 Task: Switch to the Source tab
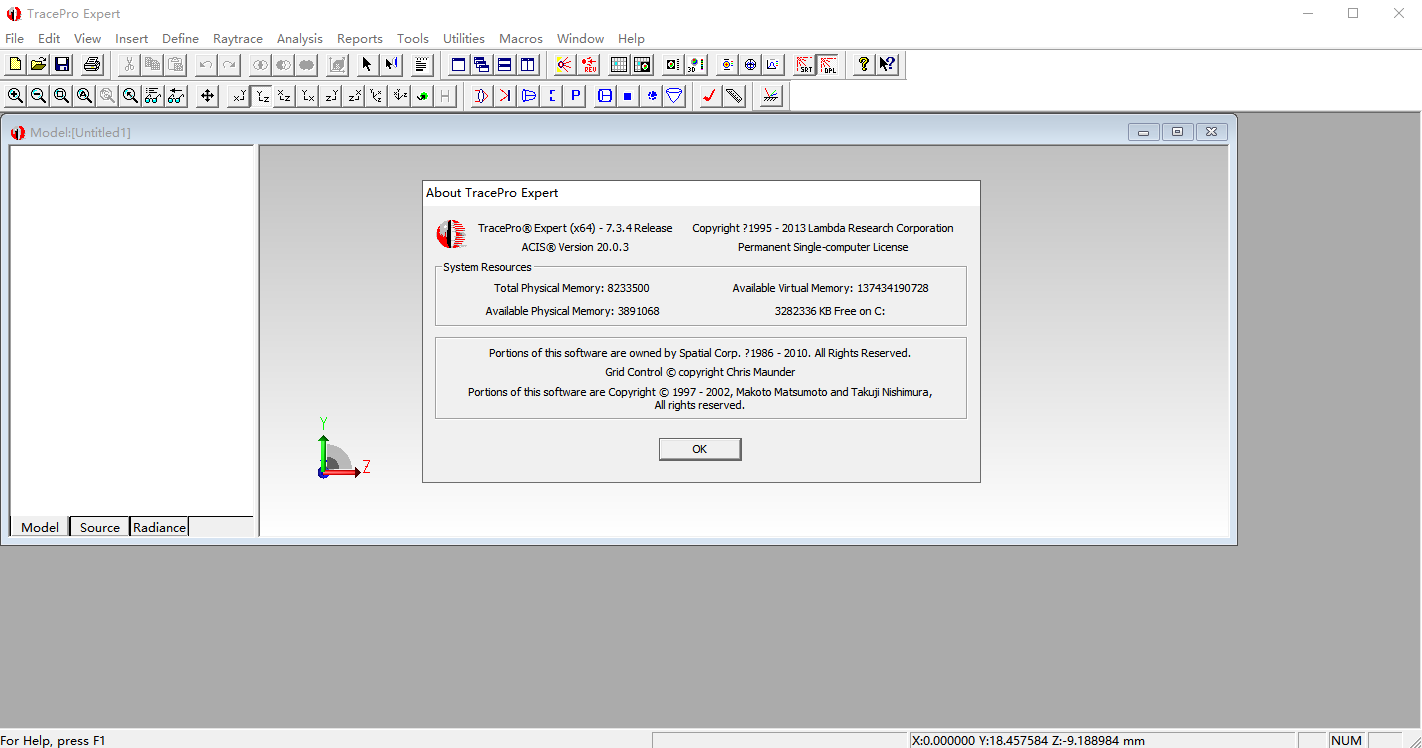click(99, 527)
